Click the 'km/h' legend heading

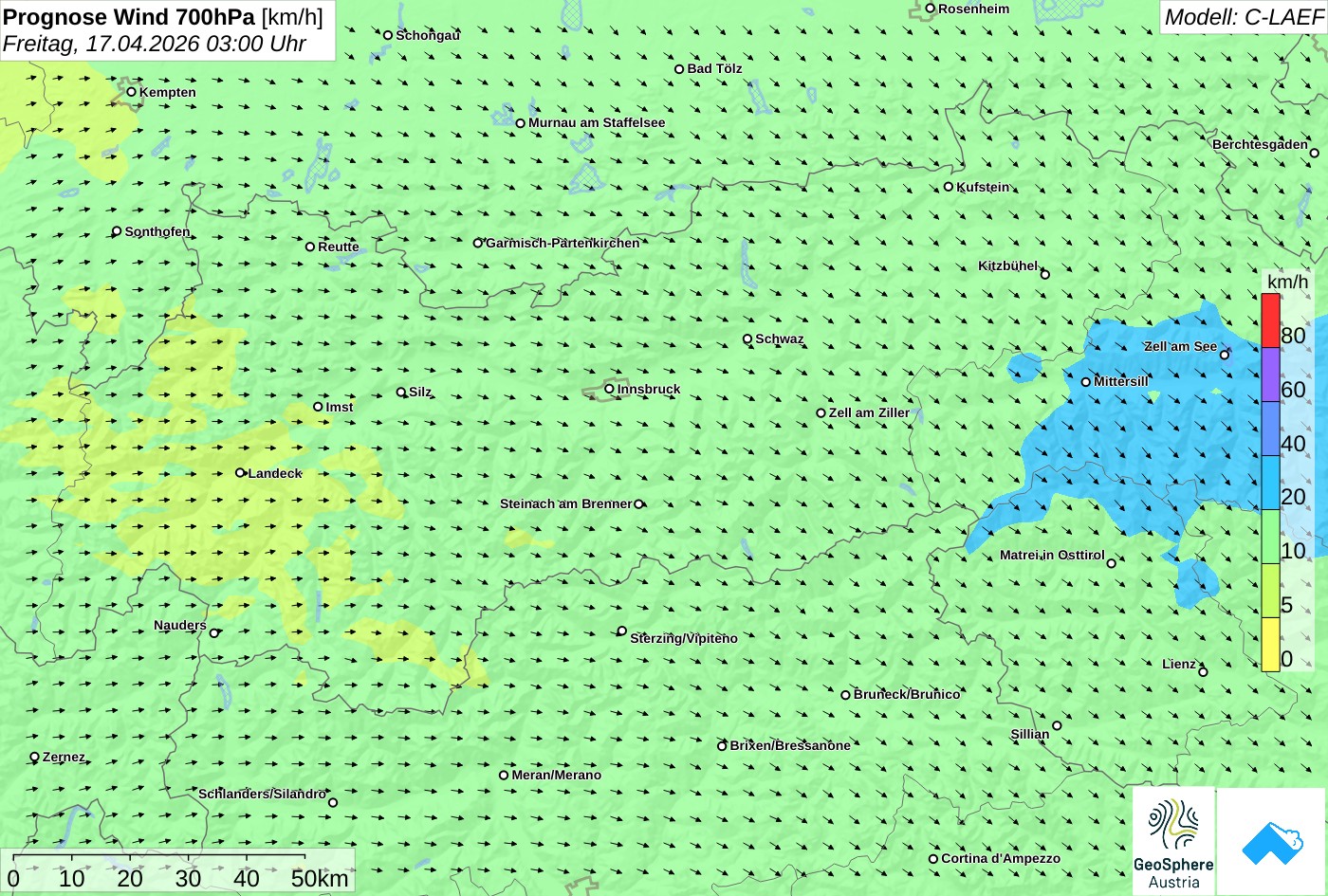click(x=1287, y=282)
